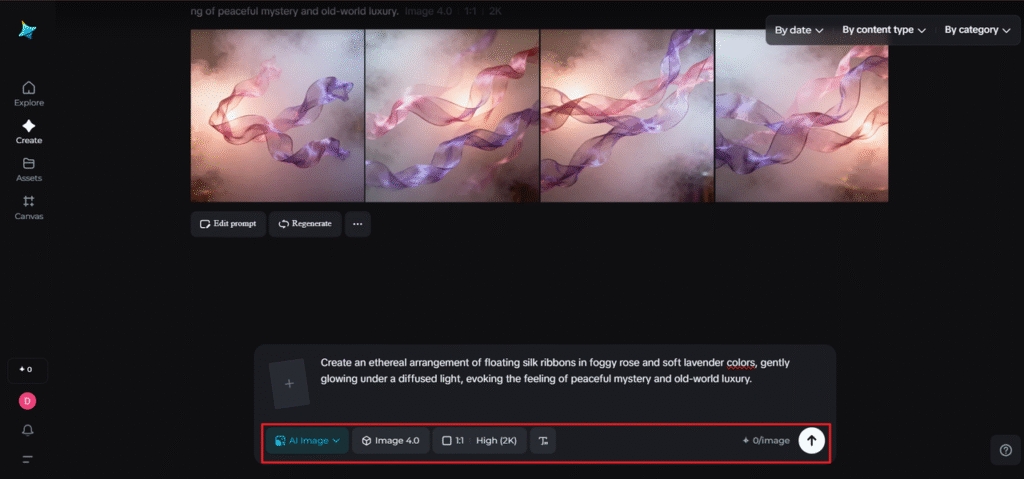Open the help question mark icon
The height and width of the screenshot is (479, 1024).
pyautogui.click(x=1005, y=450)
